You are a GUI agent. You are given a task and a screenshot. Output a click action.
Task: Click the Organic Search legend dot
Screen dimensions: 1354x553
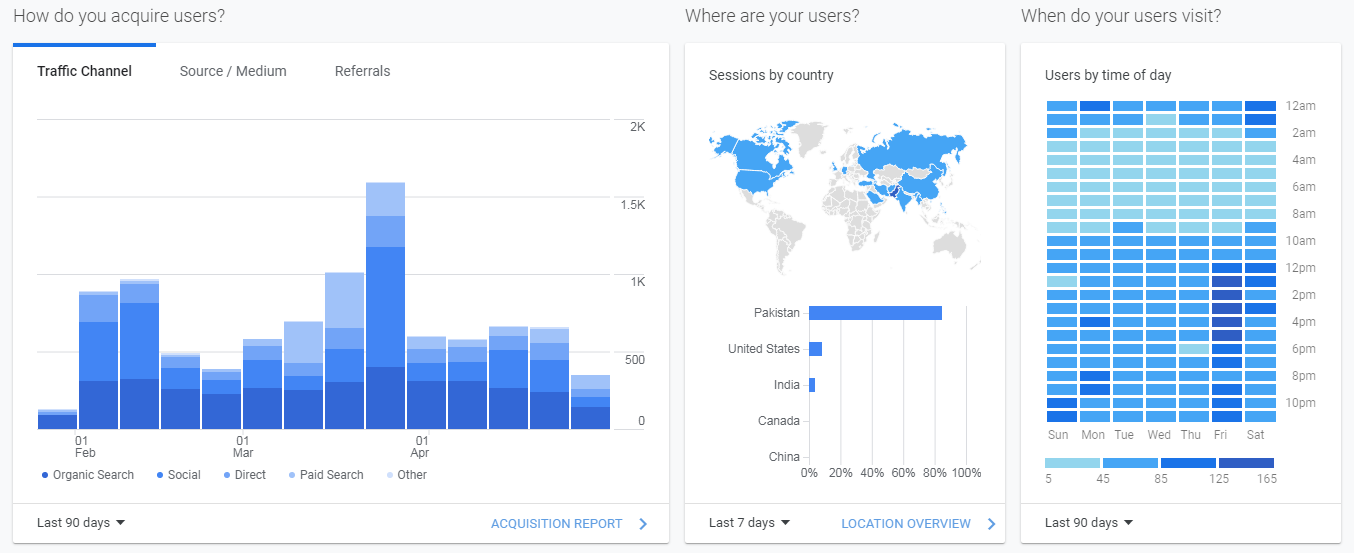[45, 475]
